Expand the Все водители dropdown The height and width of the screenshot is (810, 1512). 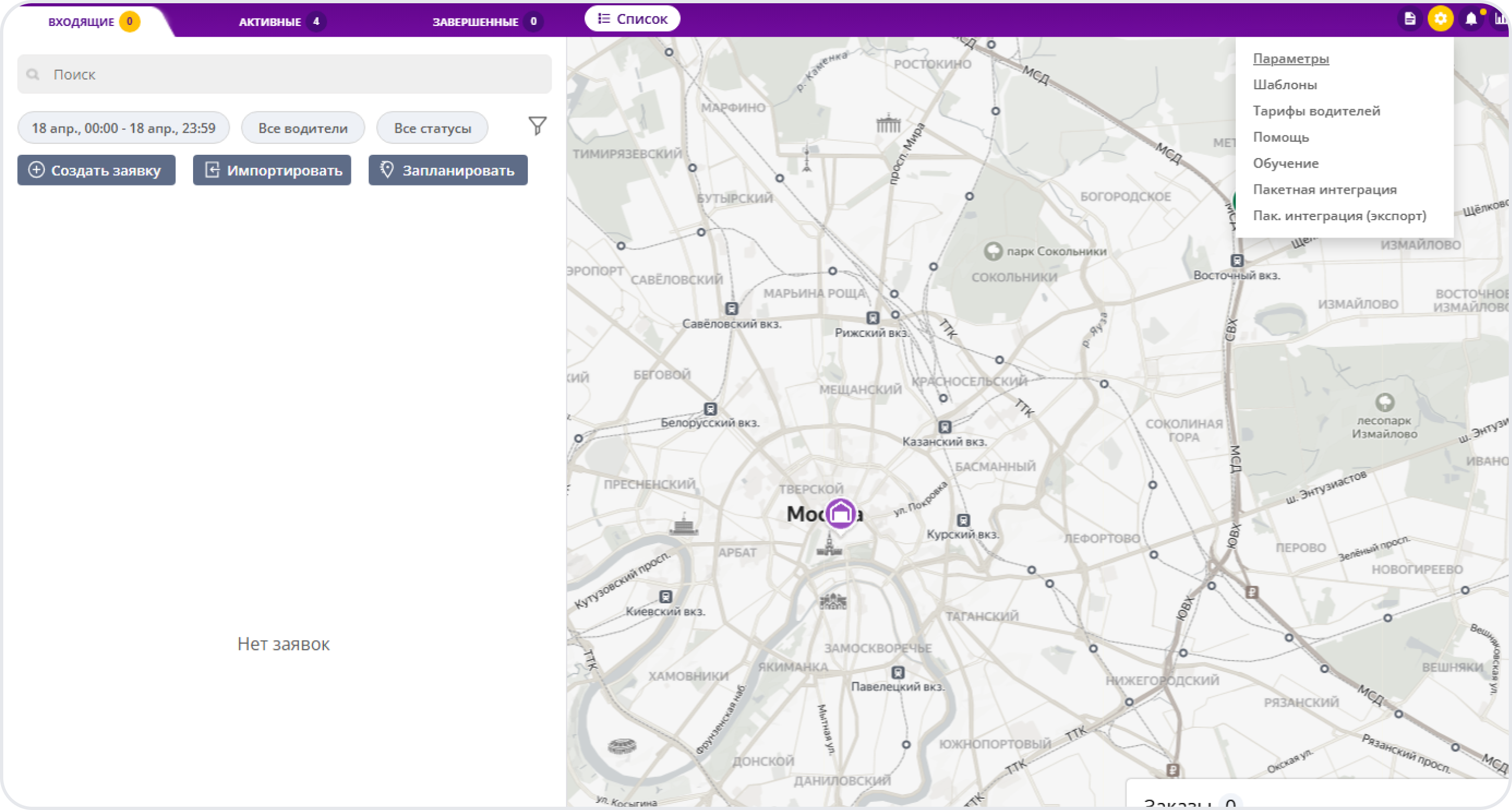click(303, 128)
